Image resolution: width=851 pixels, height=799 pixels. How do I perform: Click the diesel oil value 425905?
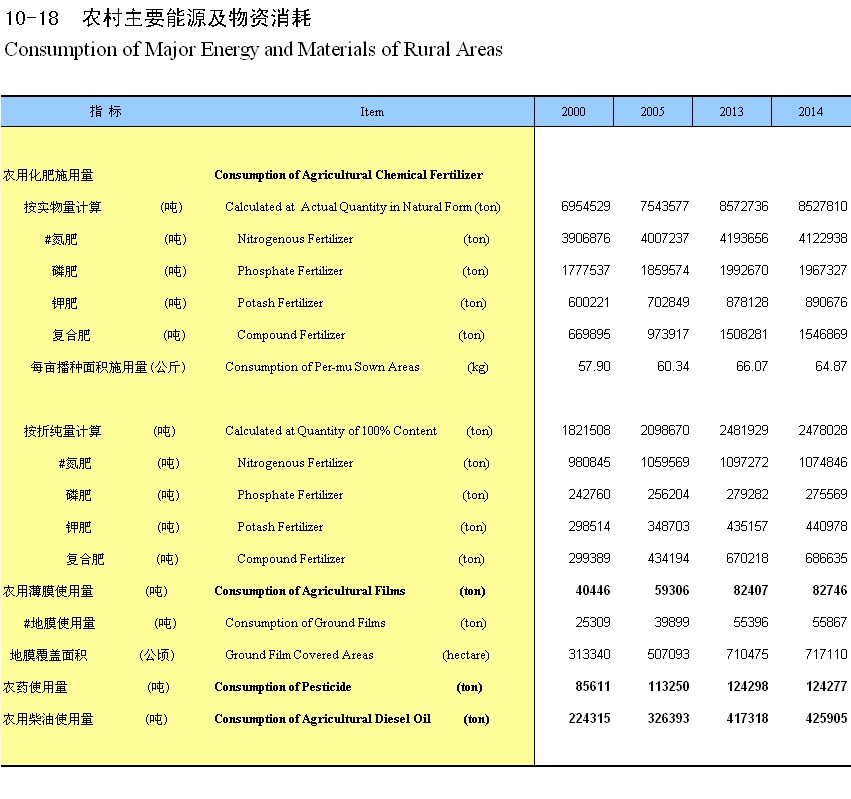pos(825,719)
